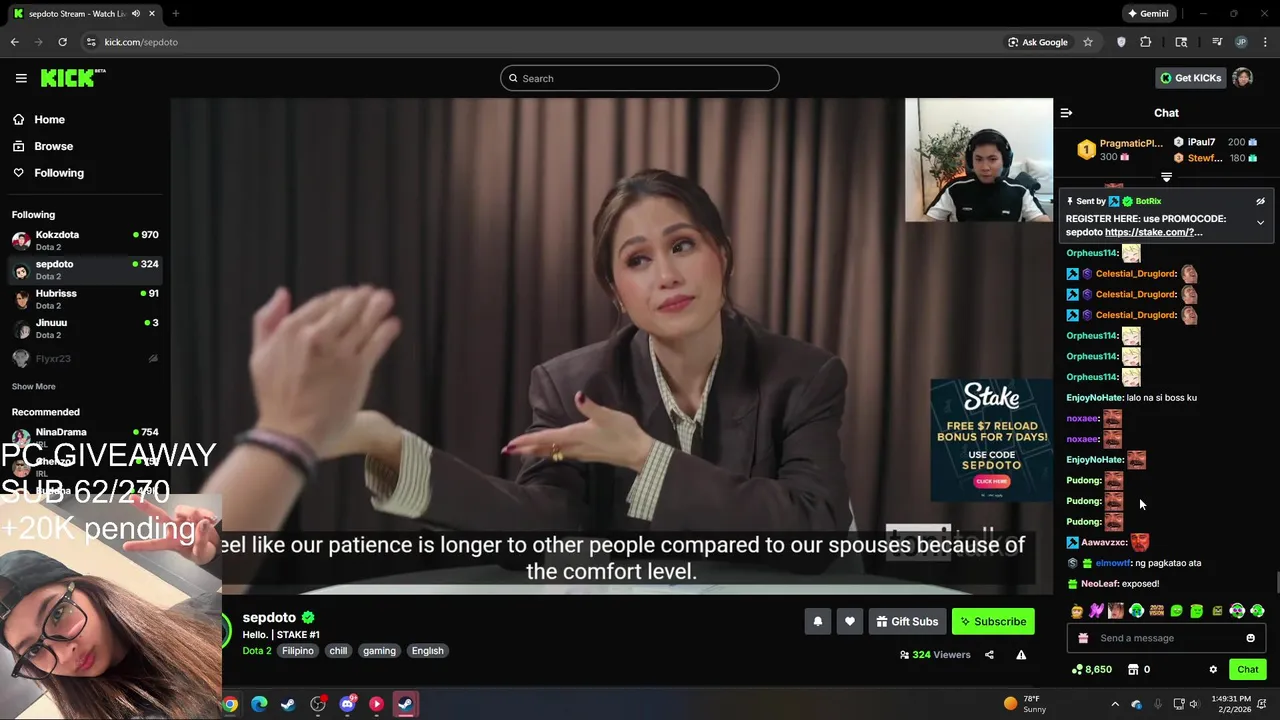Open Kokzdota channel from Following list
The width and height of the screenshot is (1280, 720).
(x=85, y=240)
